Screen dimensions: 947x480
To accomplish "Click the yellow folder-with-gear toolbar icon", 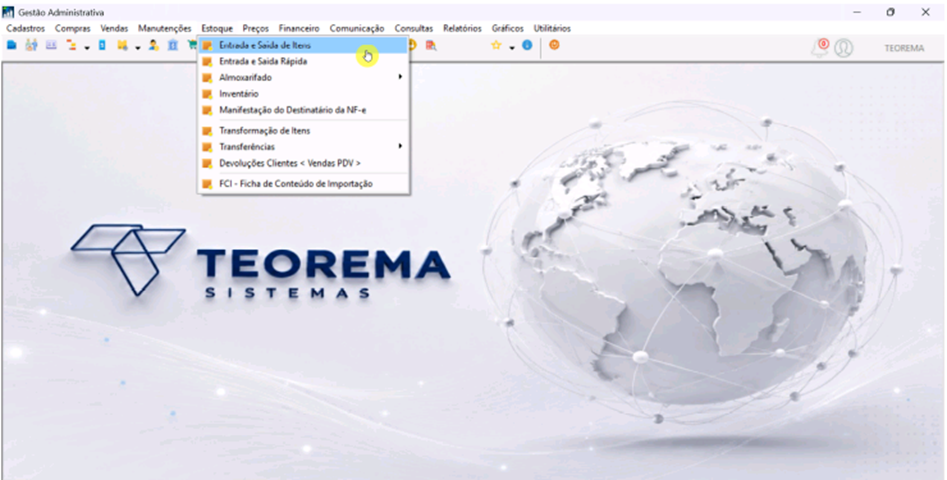I will (123, 45).
